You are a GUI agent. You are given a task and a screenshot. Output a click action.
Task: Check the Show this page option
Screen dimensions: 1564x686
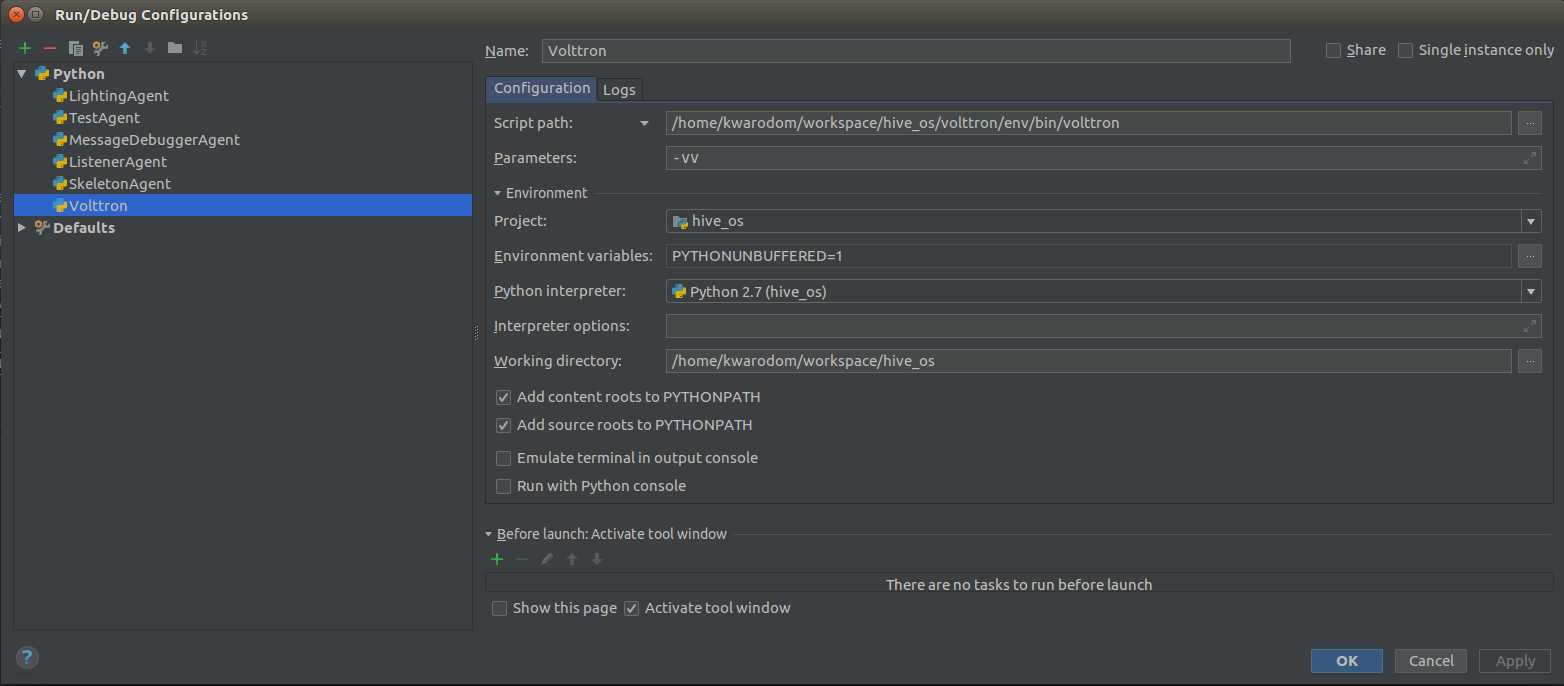click(499, 608)
